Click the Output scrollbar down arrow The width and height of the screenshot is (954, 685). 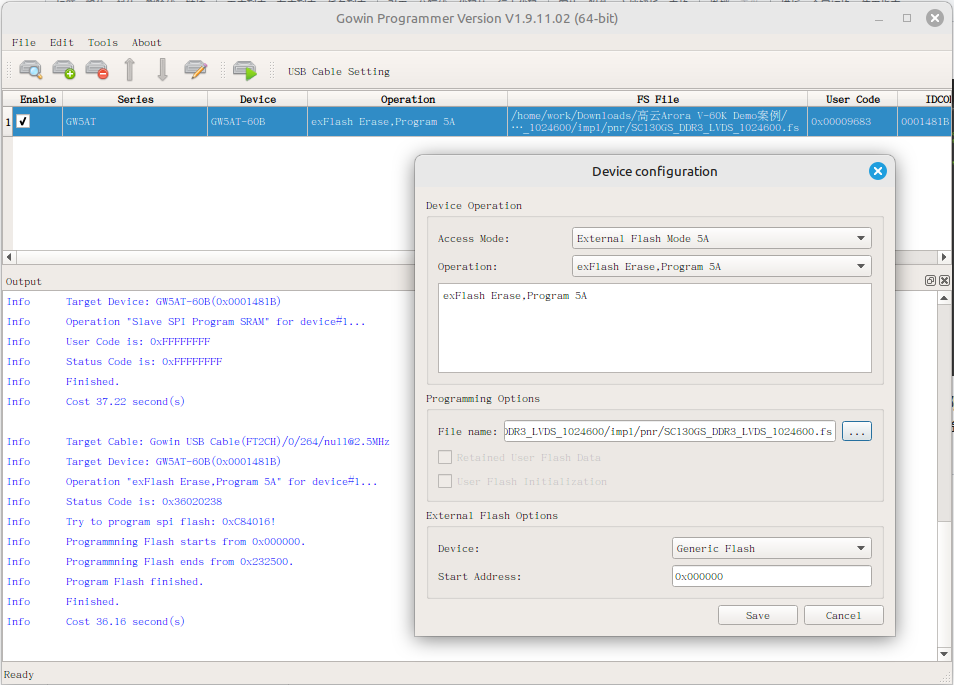click(x=944, y=654)
